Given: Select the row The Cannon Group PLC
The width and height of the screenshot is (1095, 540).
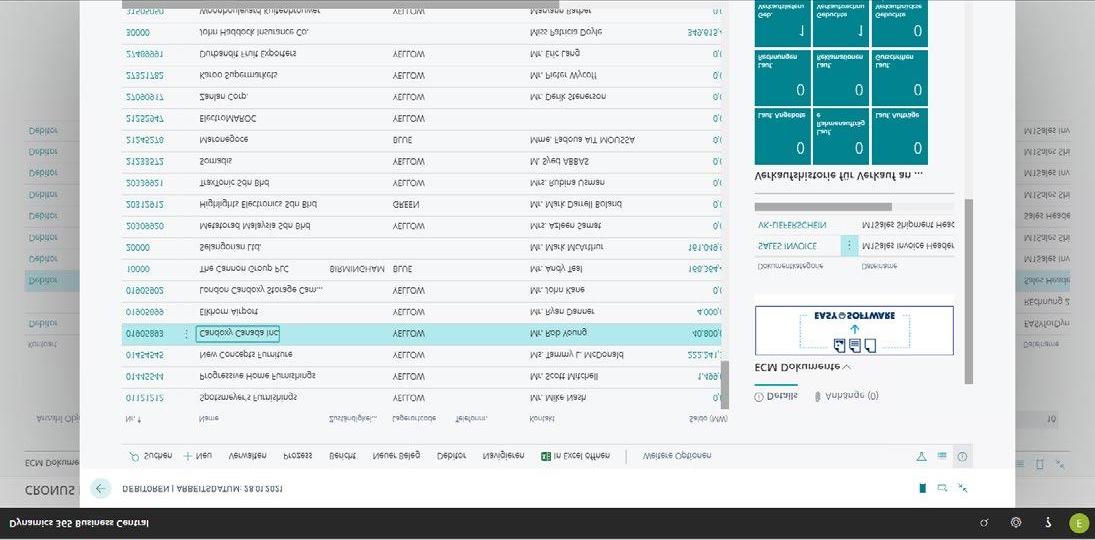Looking at the screenshot, I should 422,269.
